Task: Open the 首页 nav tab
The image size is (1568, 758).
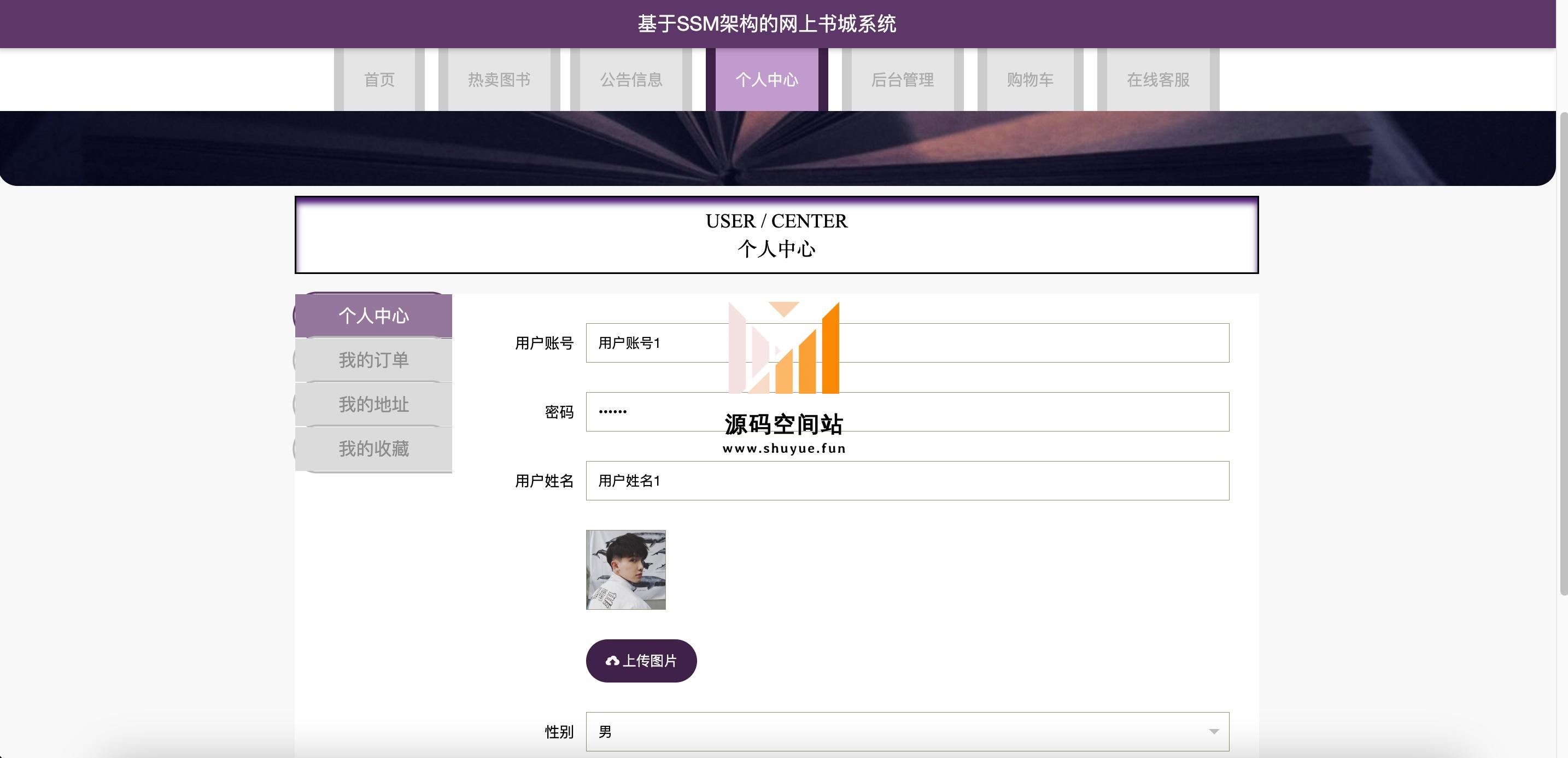Action: pyautogui.click(x=379, y=80)
